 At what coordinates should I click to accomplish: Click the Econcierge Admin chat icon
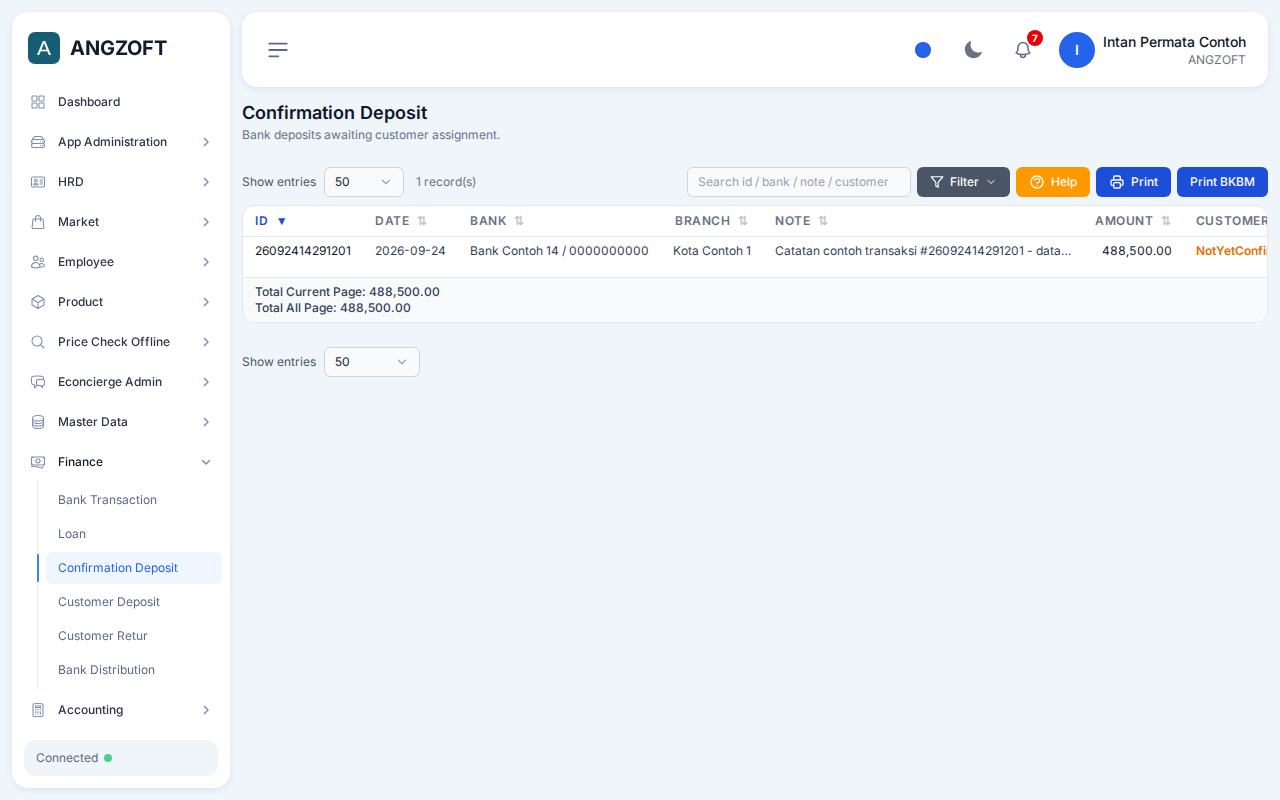[38, 382]
